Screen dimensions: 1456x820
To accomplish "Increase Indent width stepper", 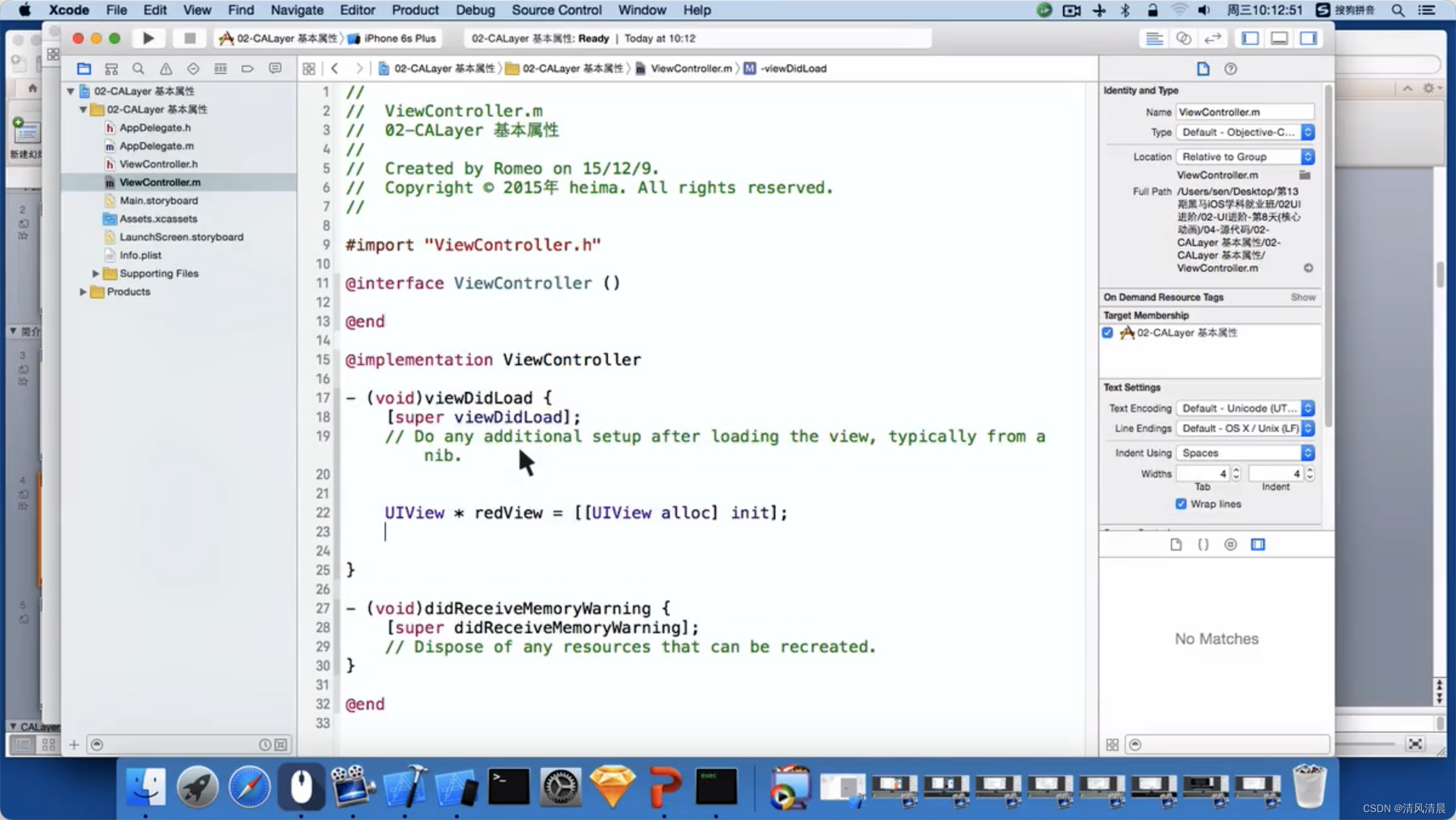I will pos(1310,470).
